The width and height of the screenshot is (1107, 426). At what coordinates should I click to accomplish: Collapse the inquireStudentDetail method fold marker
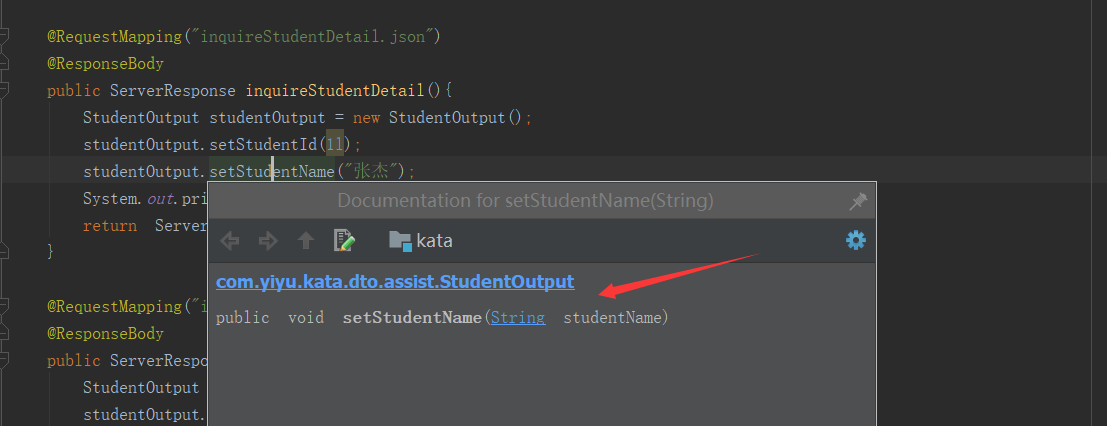pyautogui.click(x=4, y=89)
